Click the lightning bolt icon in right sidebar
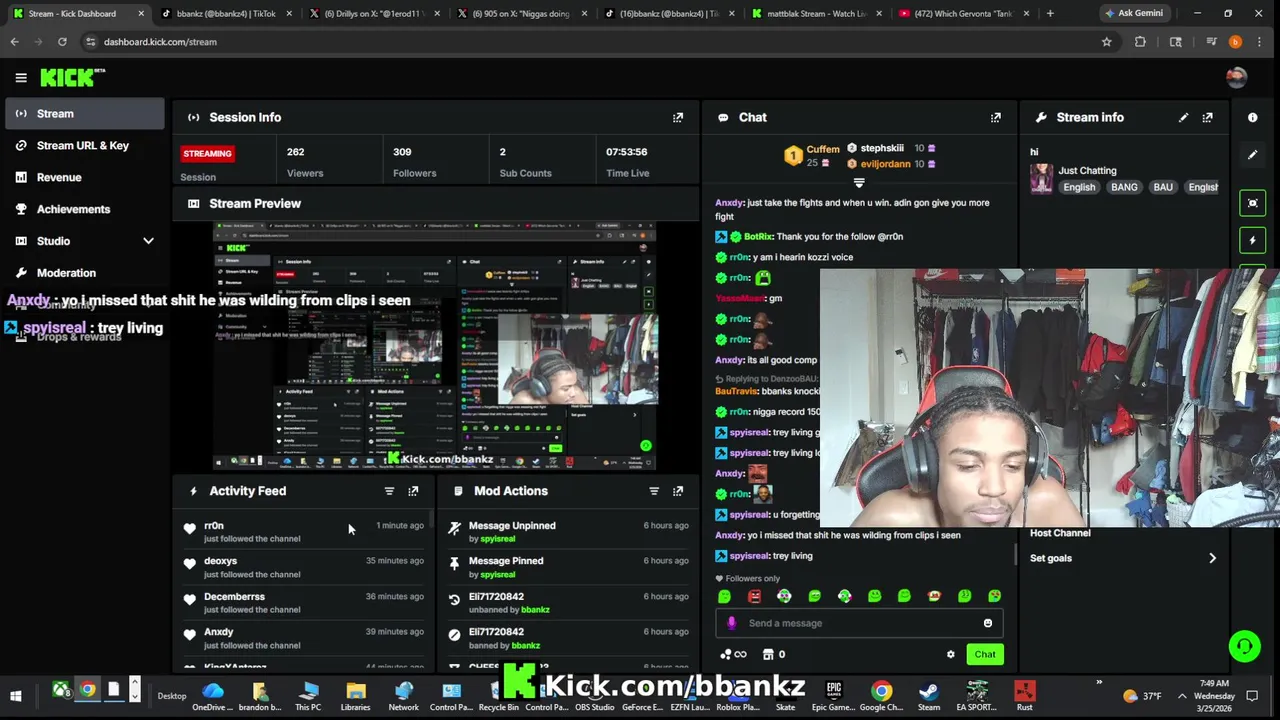The image size is (1280, 720). 1252,240
